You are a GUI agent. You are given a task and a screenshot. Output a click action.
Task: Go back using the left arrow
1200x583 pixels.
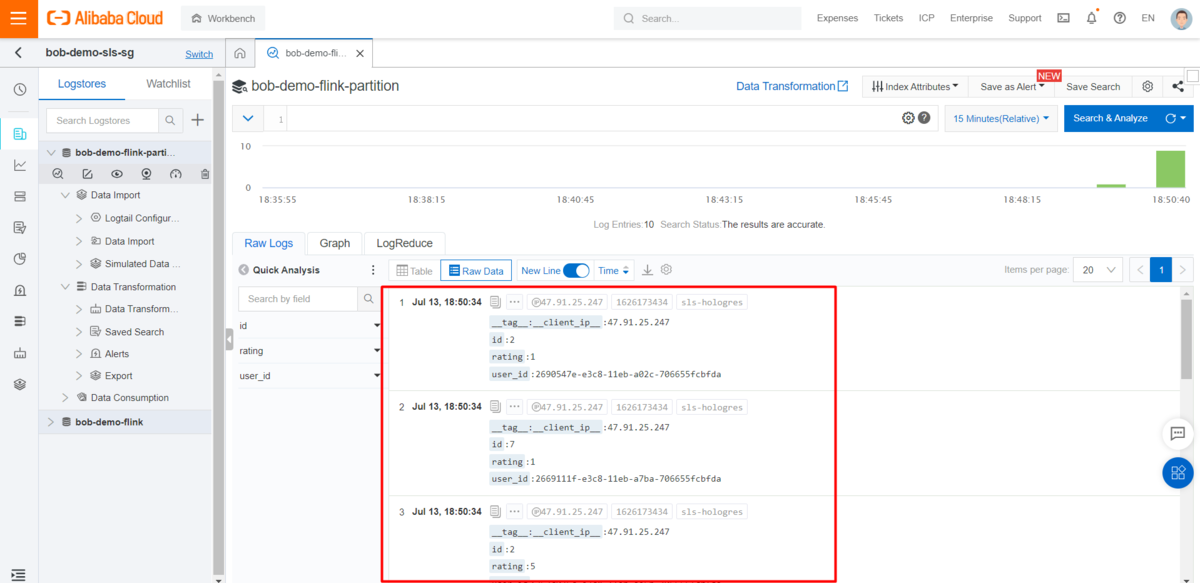click(x=18, y=53)
